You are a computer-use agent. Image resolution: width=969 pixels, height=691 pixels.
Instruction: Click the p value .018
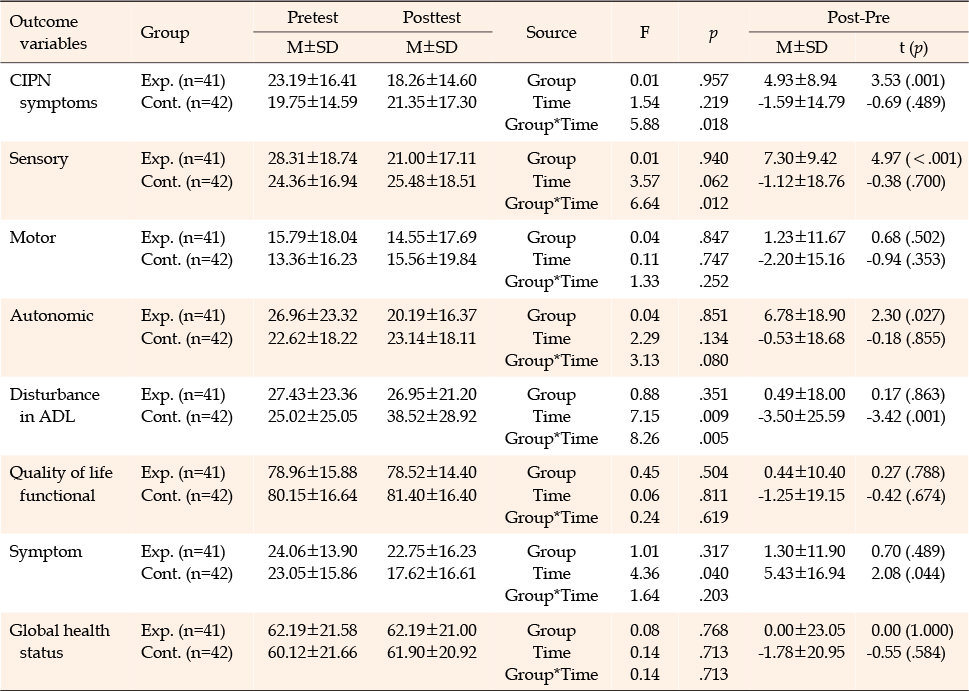[x=715, y=125]
